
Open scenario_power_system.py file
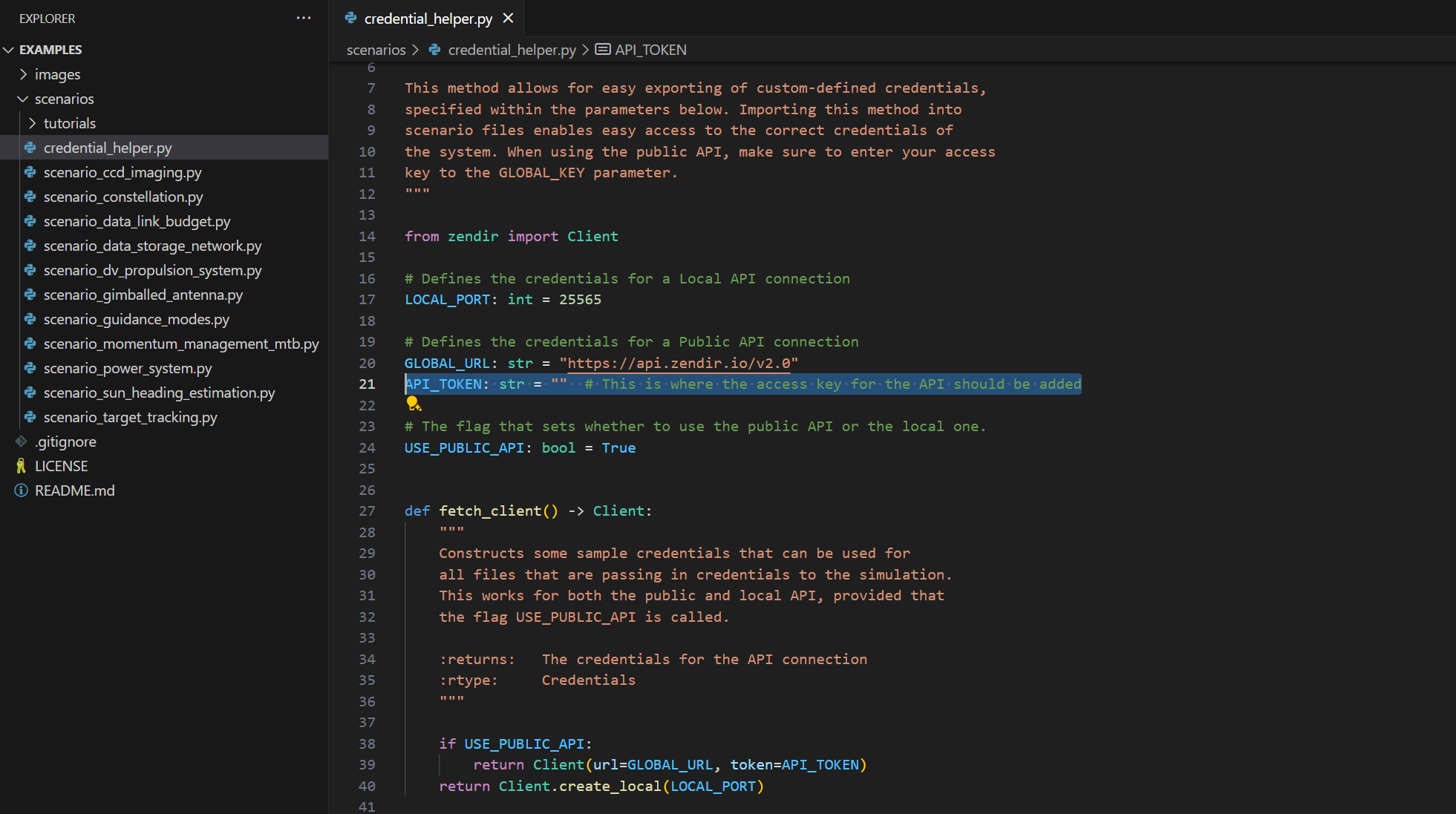pyautogui.click(x=128, y=368)
